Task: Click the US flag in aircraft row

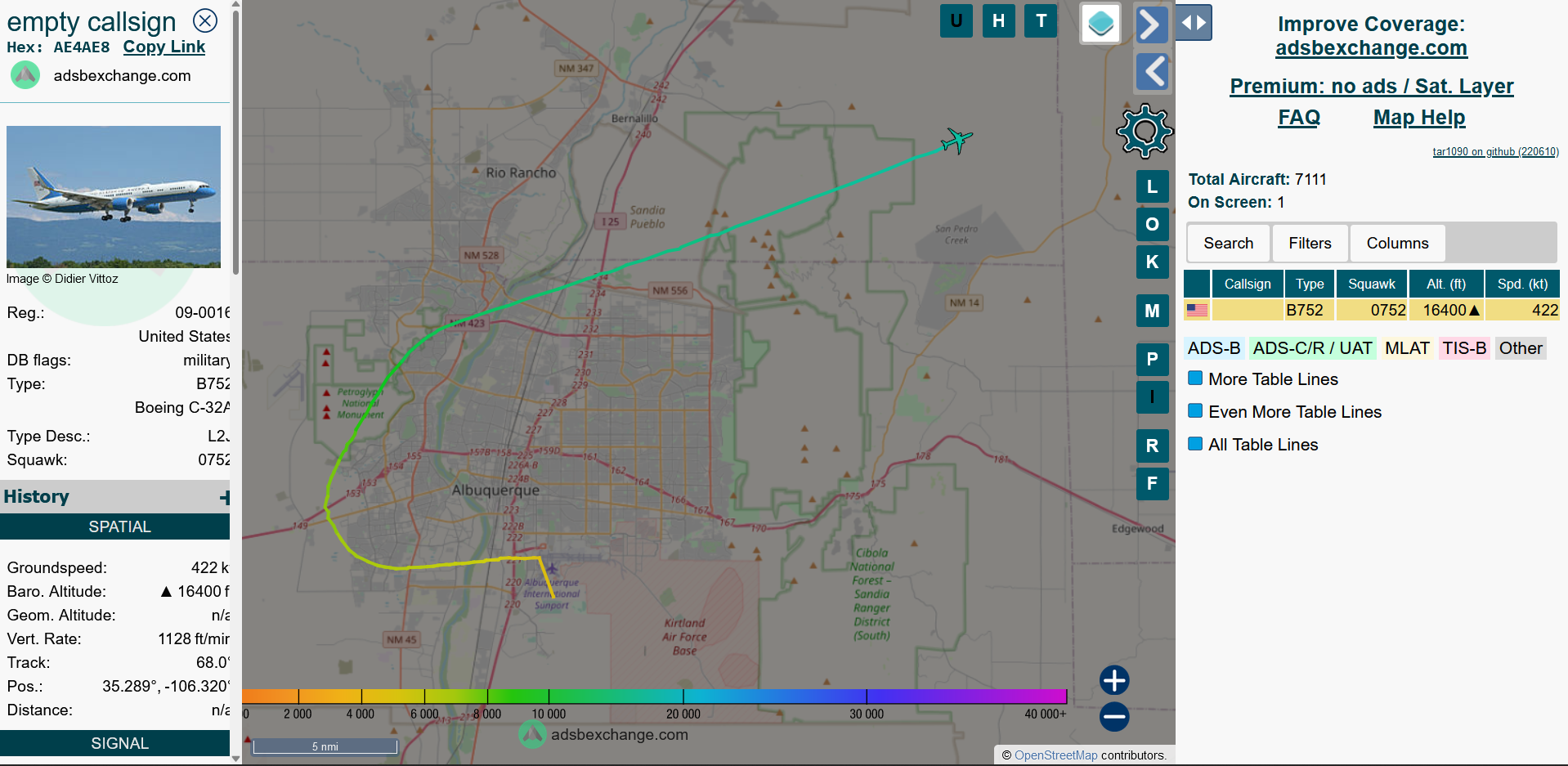Action: point(1197,310)
